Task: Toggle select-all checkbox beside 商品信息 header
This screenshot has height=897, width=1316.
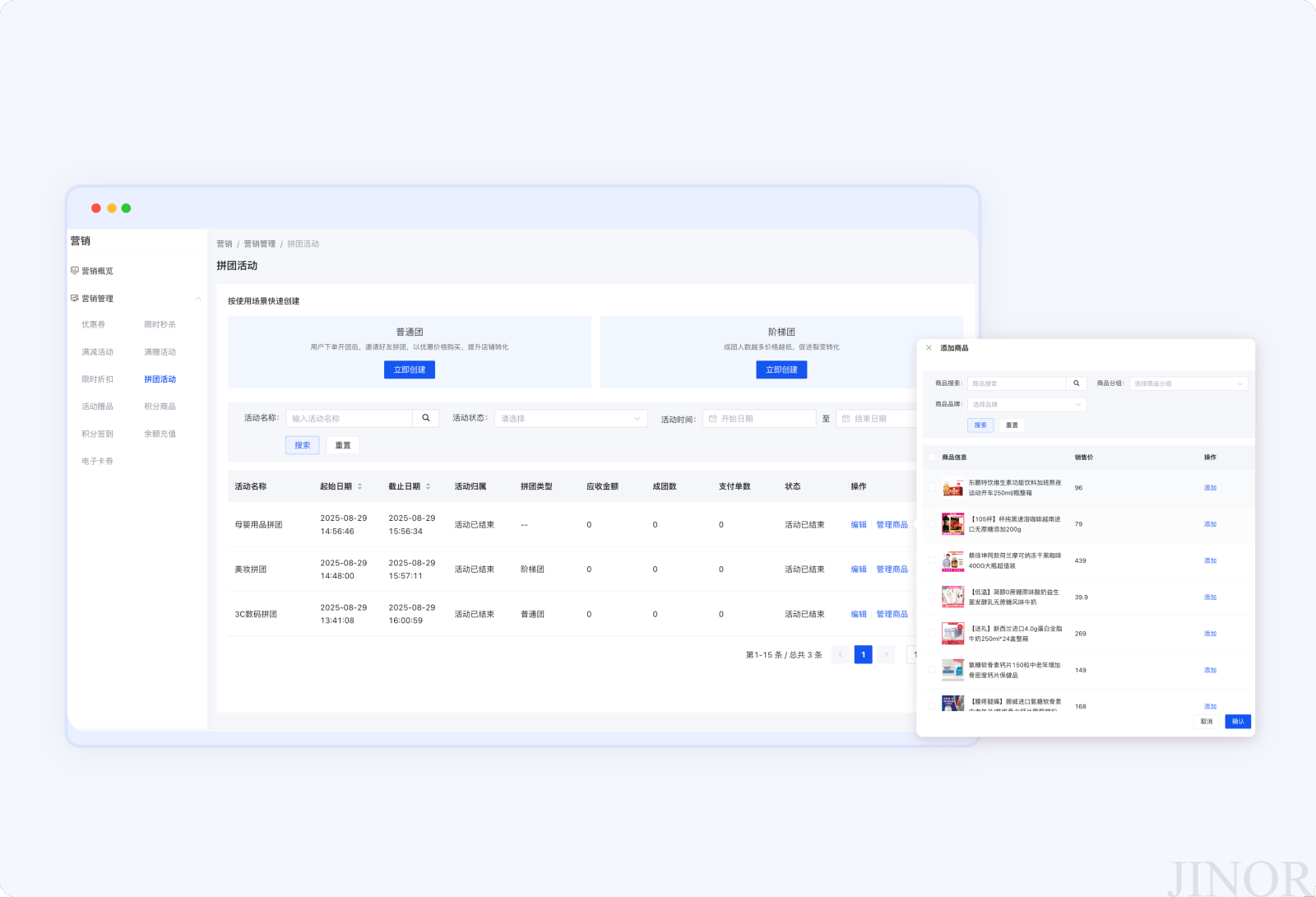Action: (932, 458)
